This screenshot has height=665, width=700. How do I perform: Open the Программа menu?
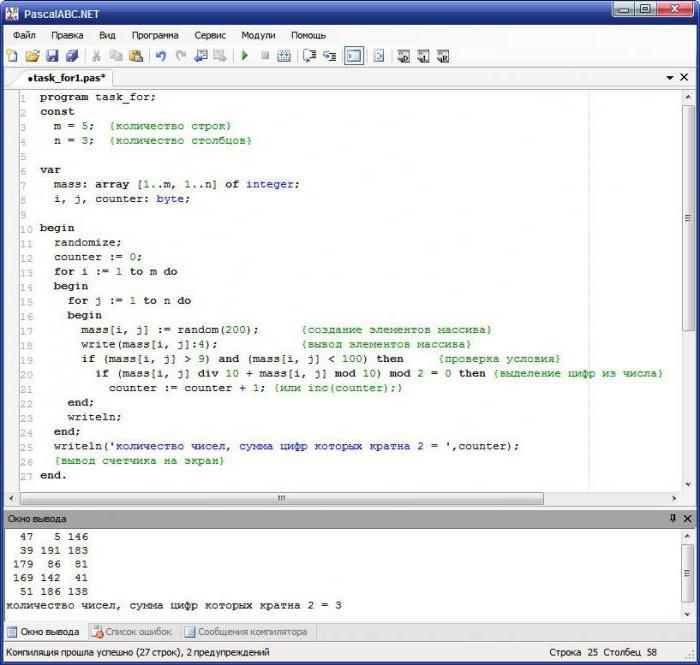(x=155, y=35)
